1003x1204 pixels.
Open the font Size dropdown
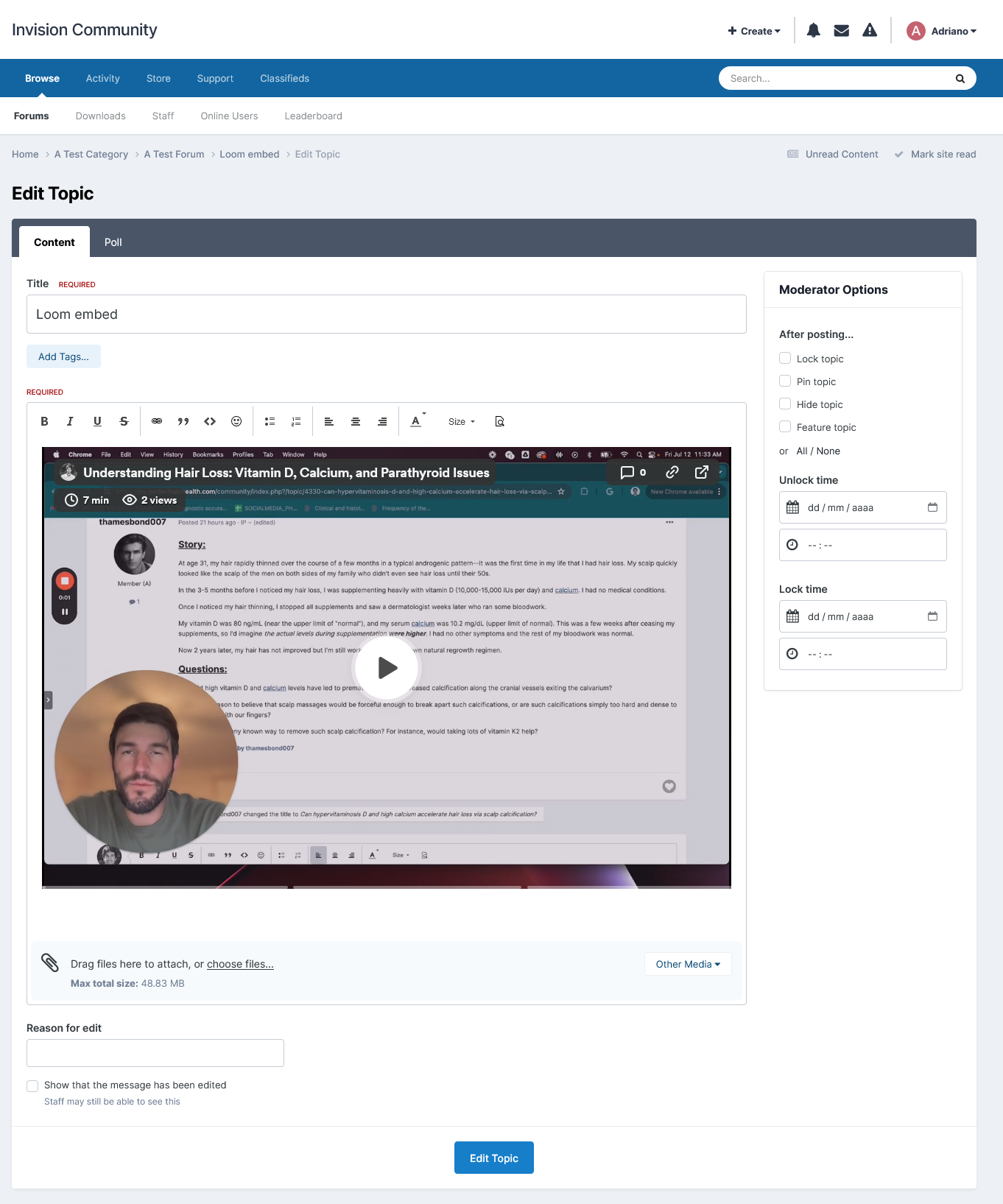point(462,422)
